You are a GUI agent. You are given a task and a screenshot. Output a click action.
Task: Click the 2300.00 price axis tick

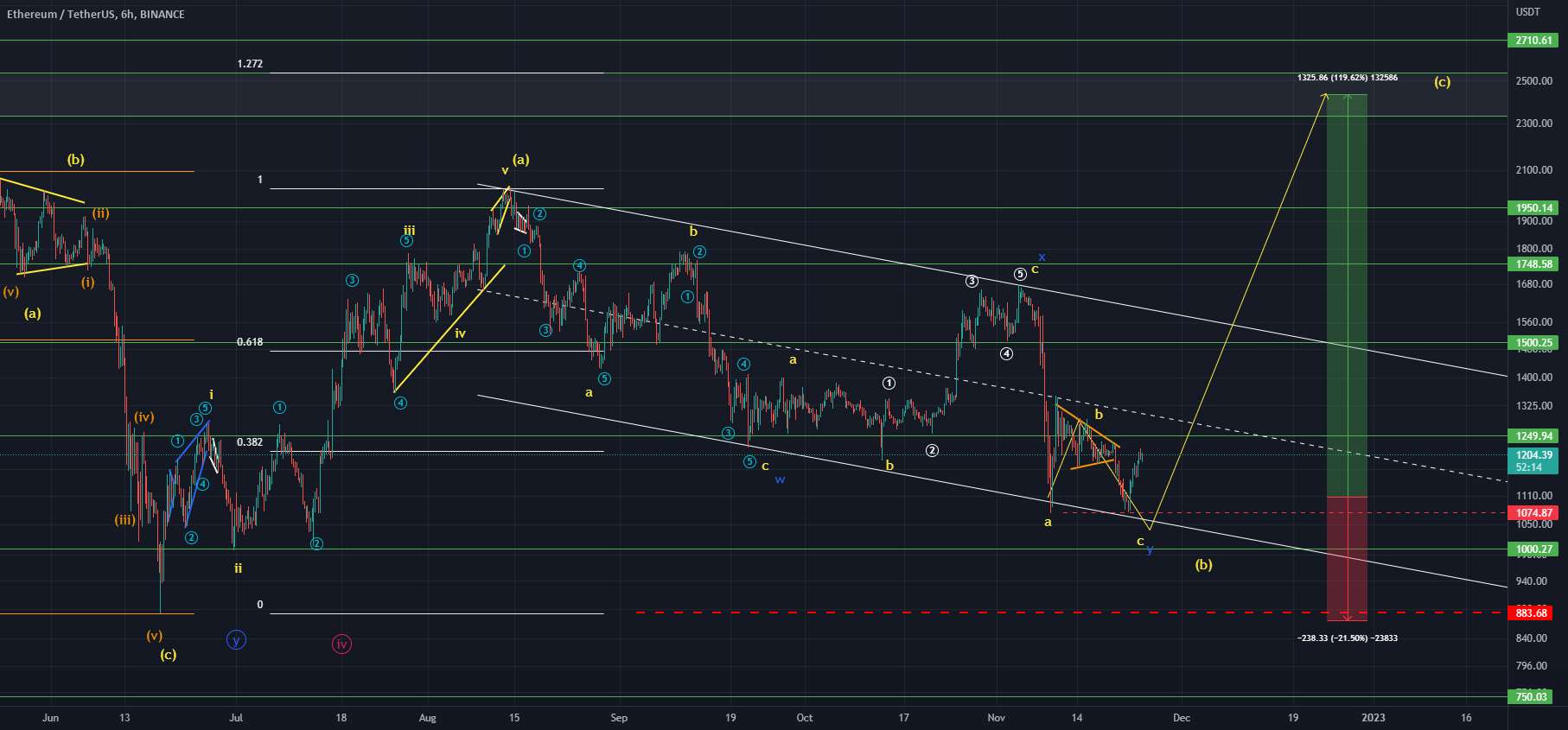pos(1534,124)
